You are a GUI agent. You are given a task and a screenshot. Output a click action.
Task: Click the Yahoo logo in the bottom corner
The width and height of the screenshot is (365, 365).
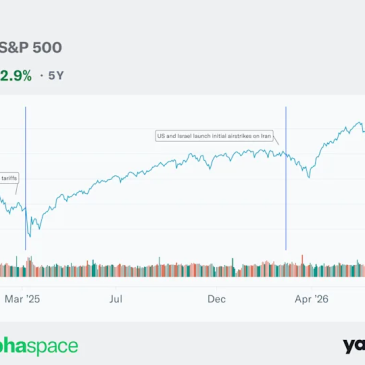[354, 347]
